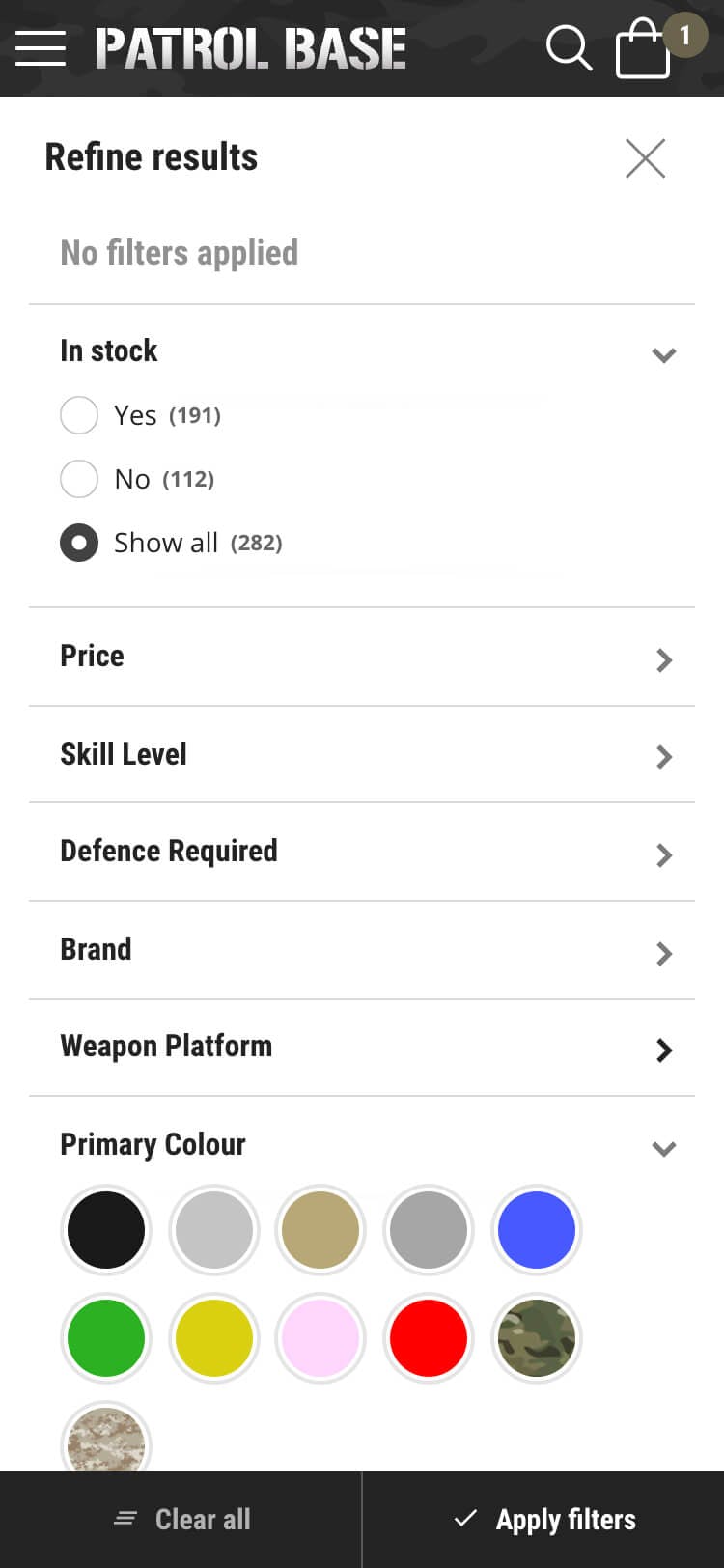Viewport: 724px width, 1568px height.
Task: Select the No in-stock option
Action: 79,479
